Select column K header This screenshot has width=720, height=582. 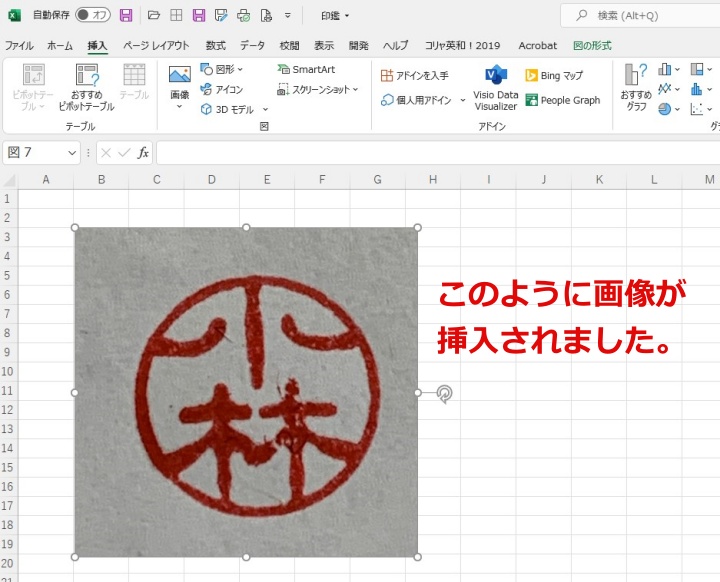(599, 180)
